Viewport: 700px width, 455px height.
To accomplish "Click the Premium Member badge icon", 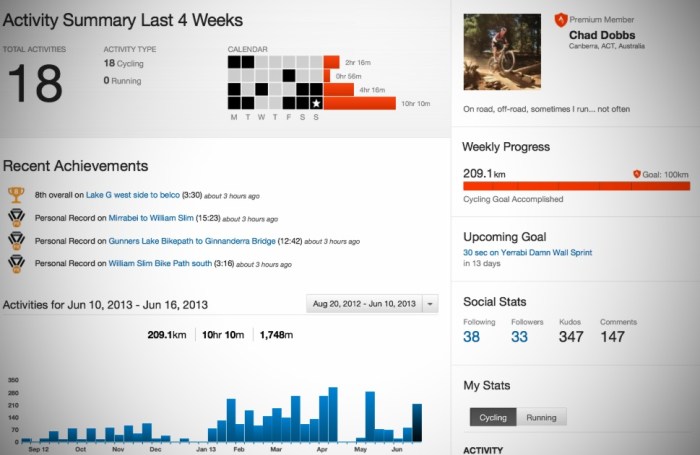I will [x=560, y=19].
